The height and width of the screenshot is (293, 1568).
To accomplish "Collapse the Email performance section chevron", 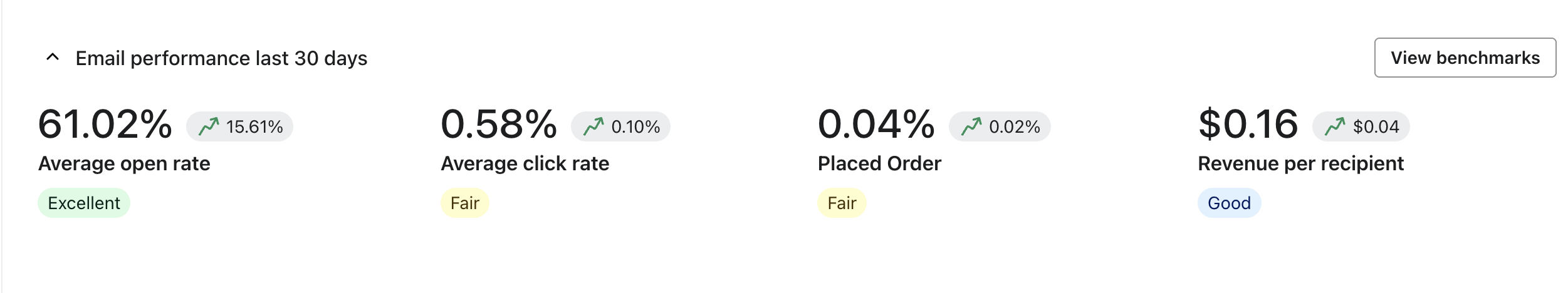I will pos(53,58).
